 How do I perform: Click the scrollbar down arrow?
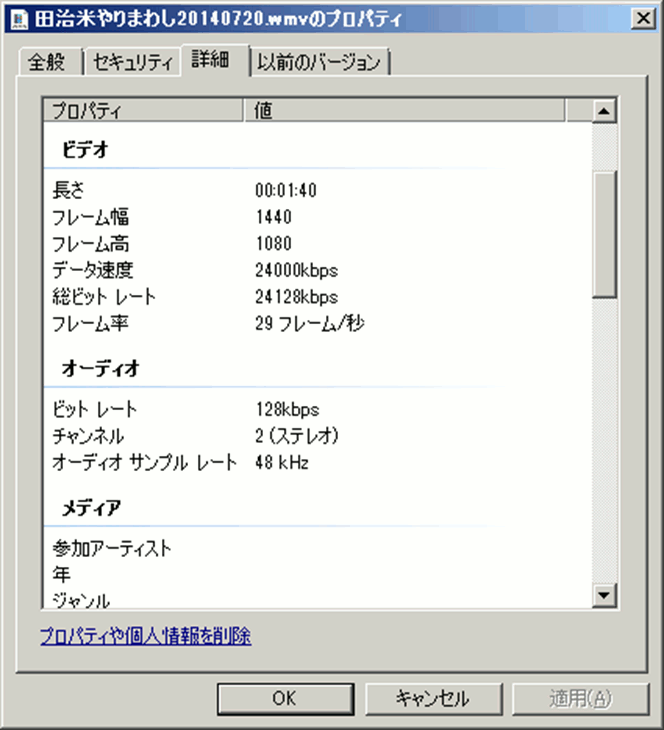pyautogui.click(x=604, y=595)
